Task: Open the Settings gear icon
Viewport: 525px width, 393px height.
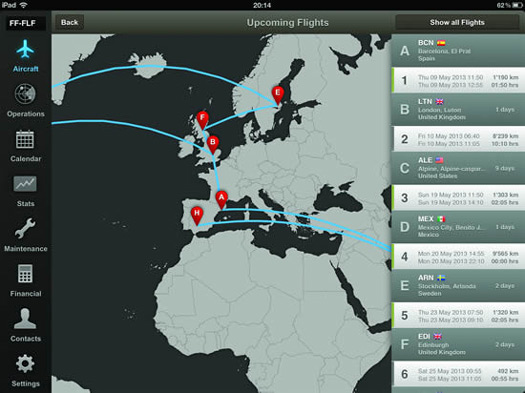Action: (25, 364)
